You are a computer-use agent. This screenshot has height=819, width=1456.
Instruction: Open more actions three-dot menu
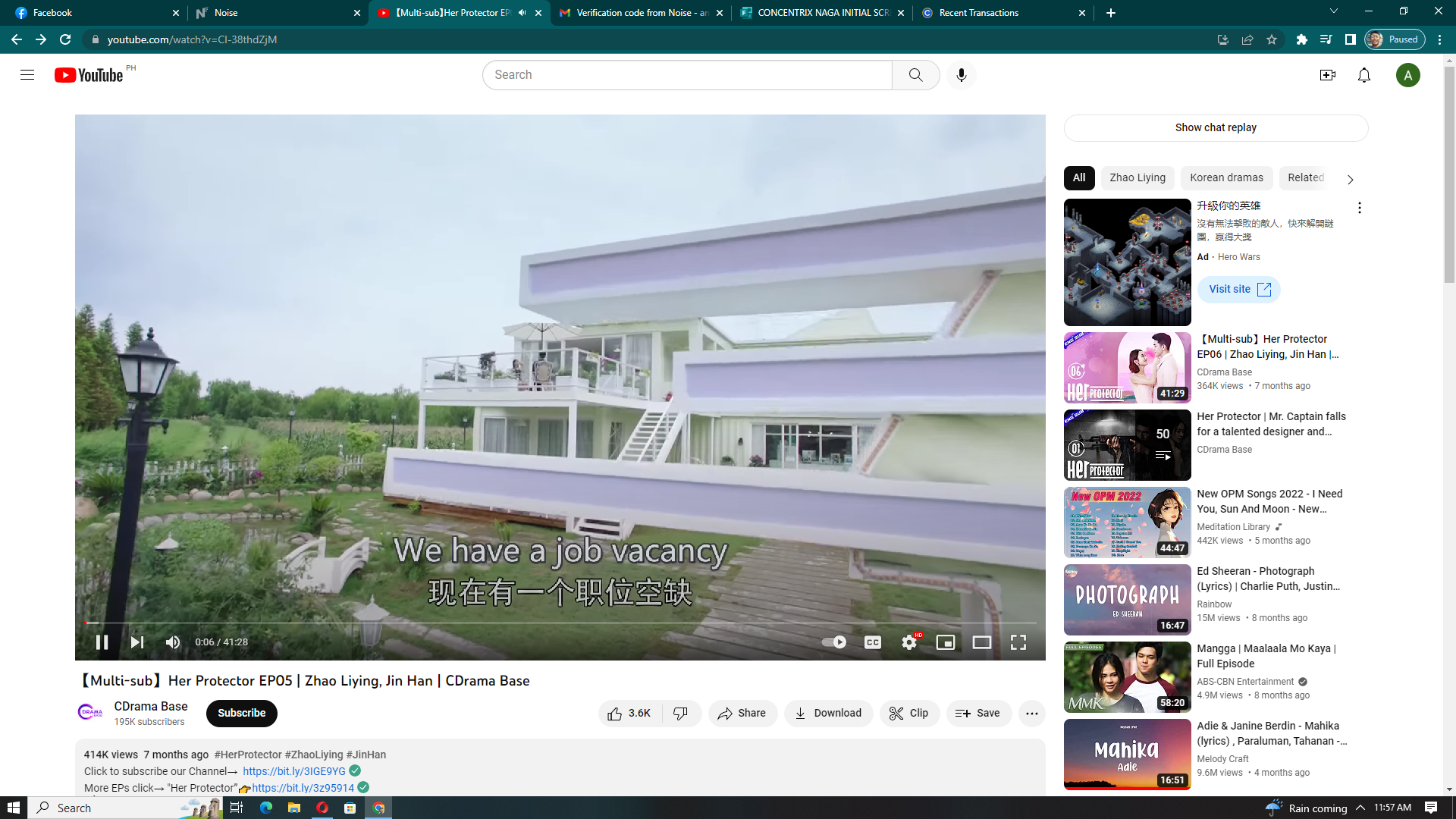[x=1032, y=714]
